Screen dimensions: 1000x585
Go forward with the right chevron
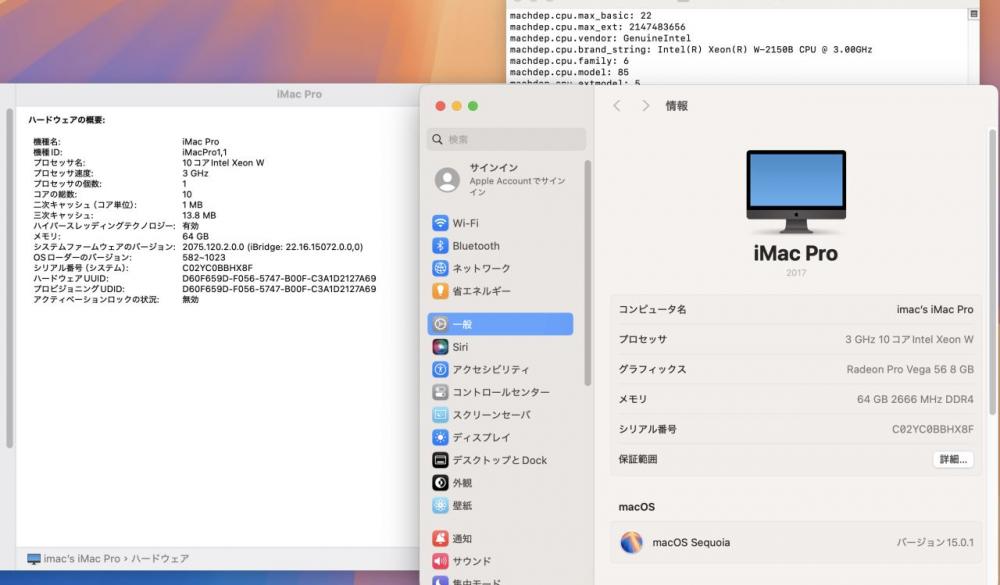point(645,106)
